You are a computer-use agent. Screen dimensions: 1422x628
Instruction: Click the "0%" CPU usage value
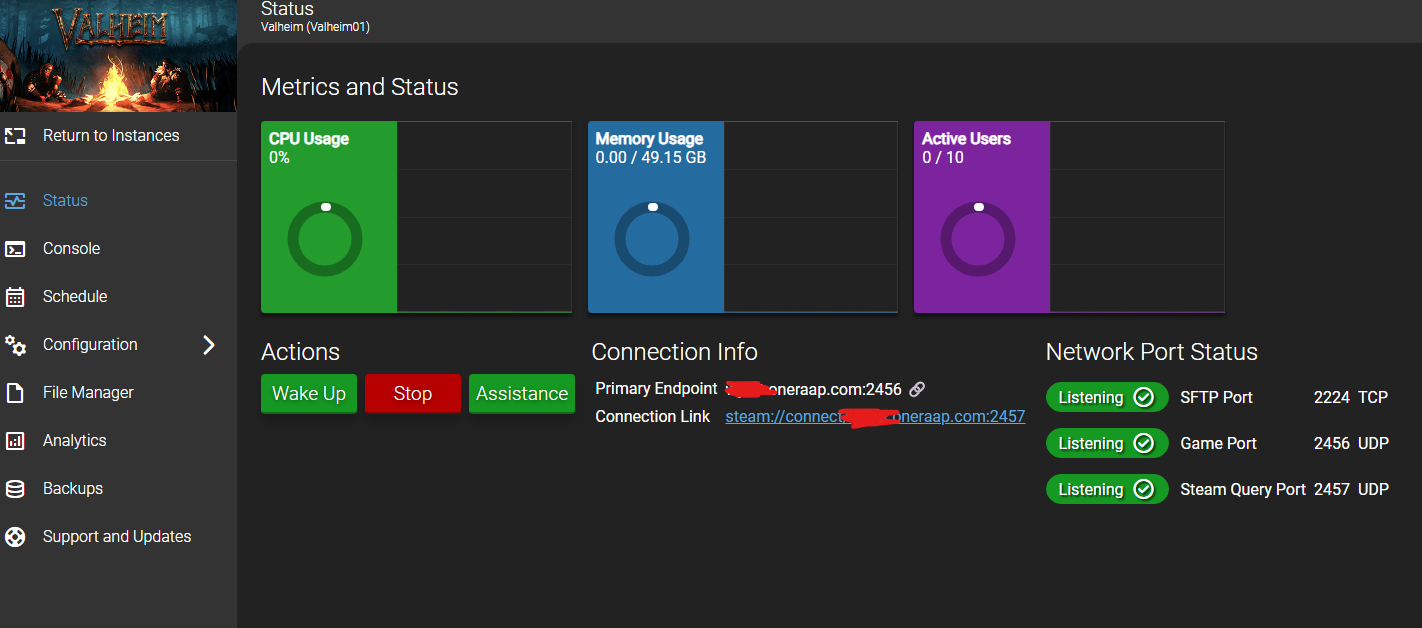point(279,158)
